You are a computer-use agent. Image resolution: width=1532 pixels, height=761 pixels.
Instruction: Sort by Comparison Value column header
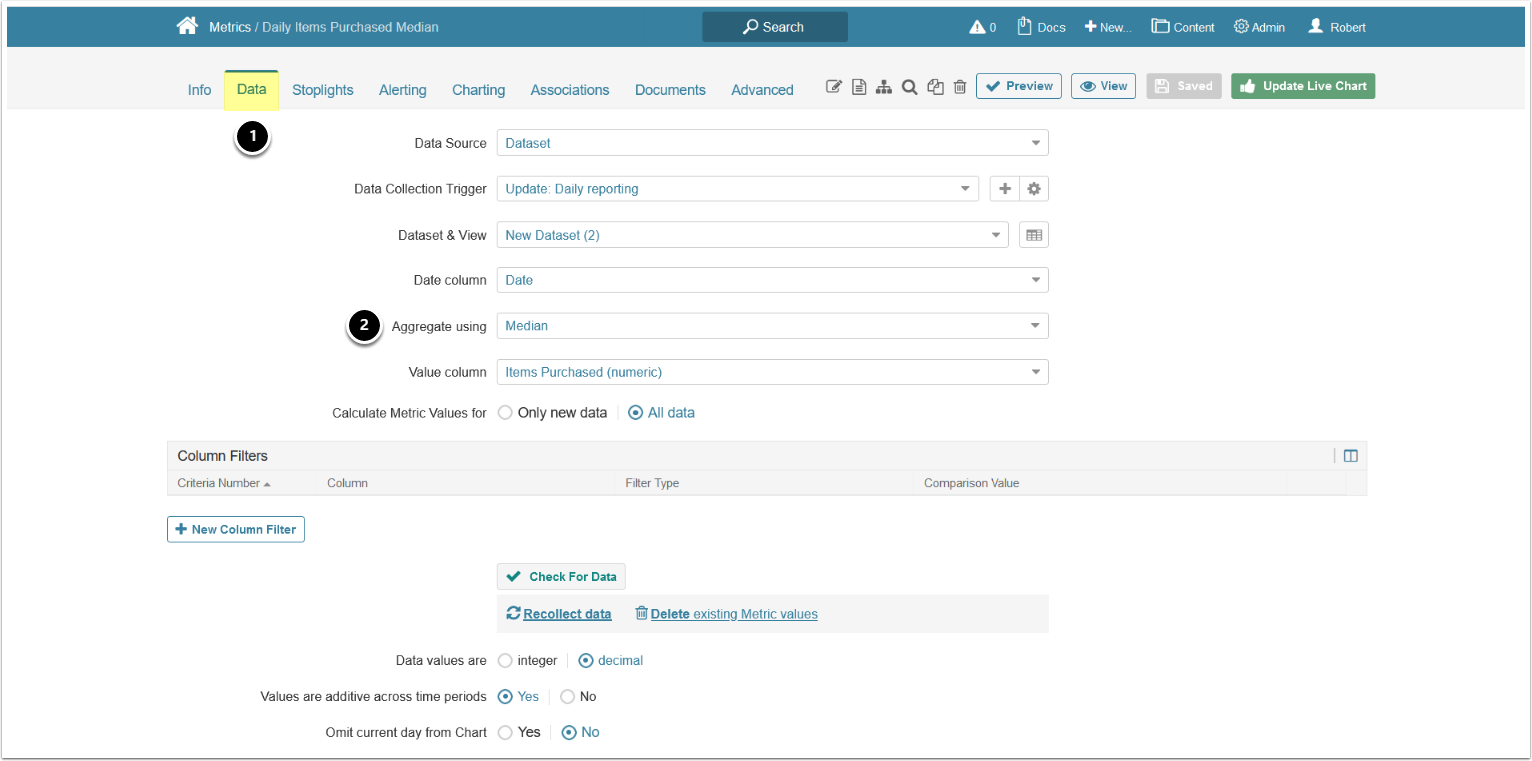971,483
